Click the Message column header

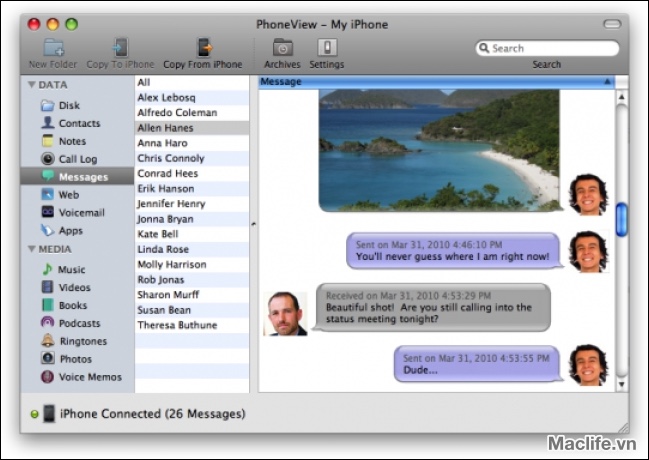click(437, 82)
